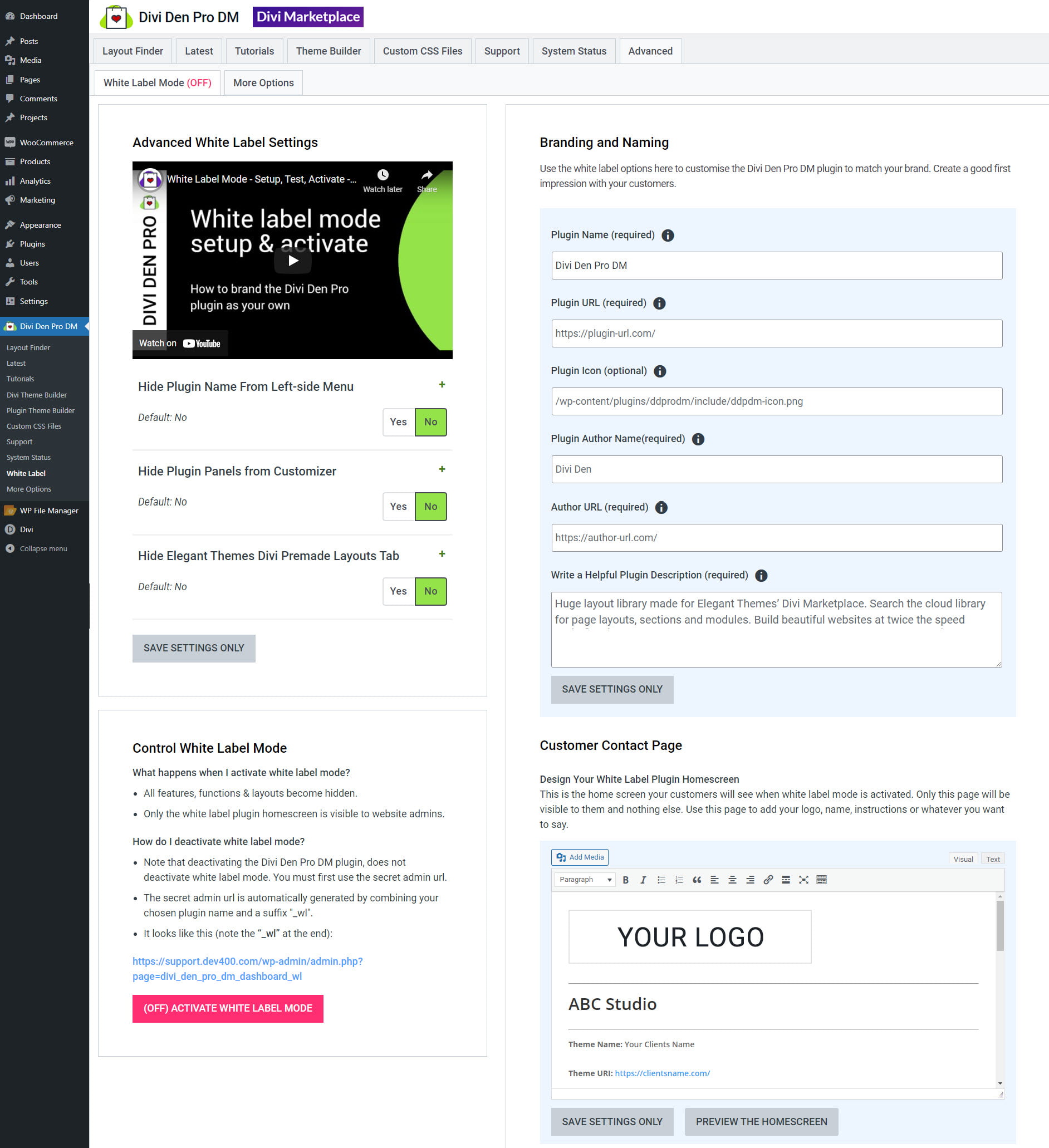
Task: Switch to the System Status tab
Action: pos(573,51)
